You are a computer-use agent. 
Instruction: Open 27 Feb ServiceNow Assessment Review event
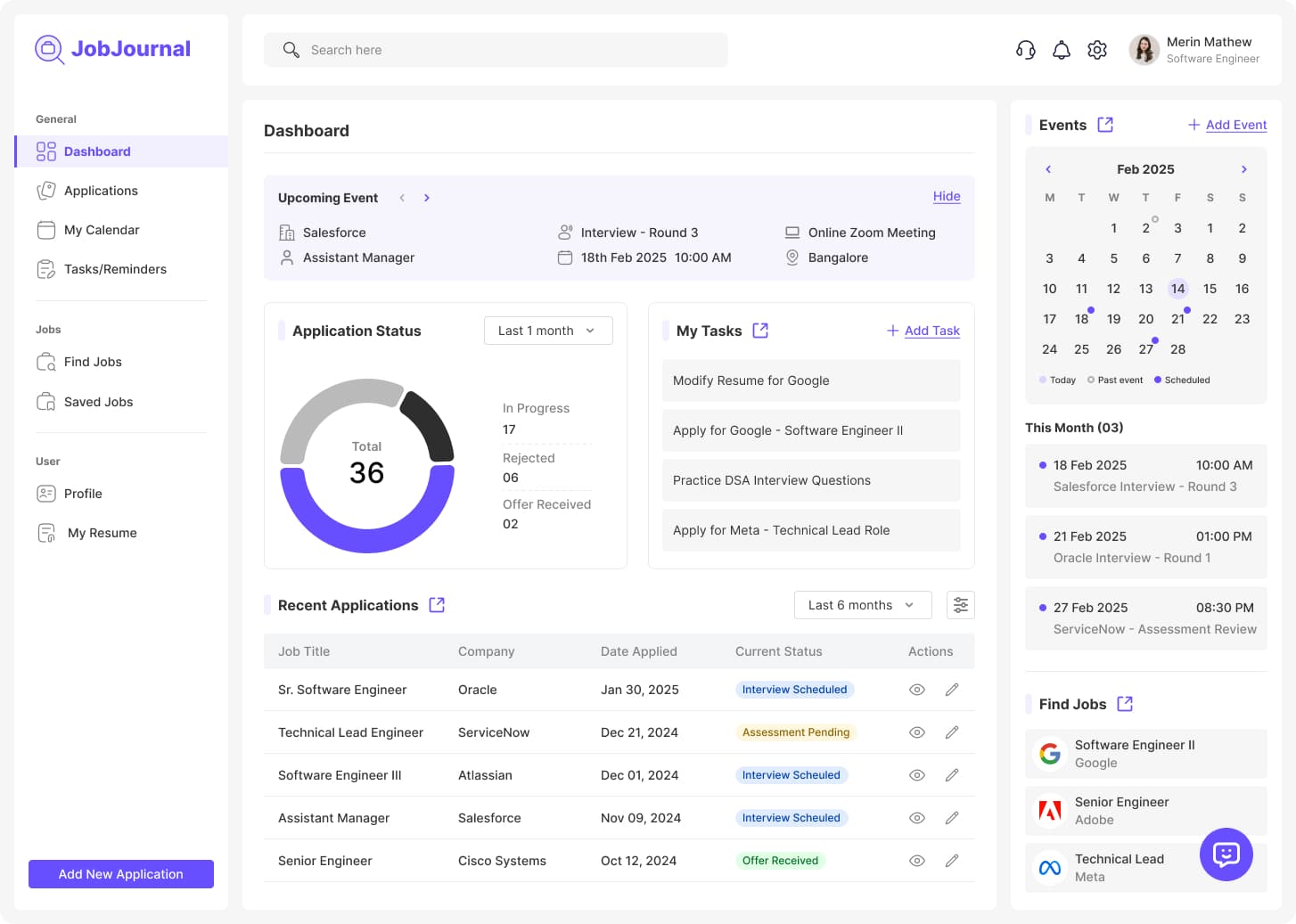pyautogui.click(x=1146, y=618)
